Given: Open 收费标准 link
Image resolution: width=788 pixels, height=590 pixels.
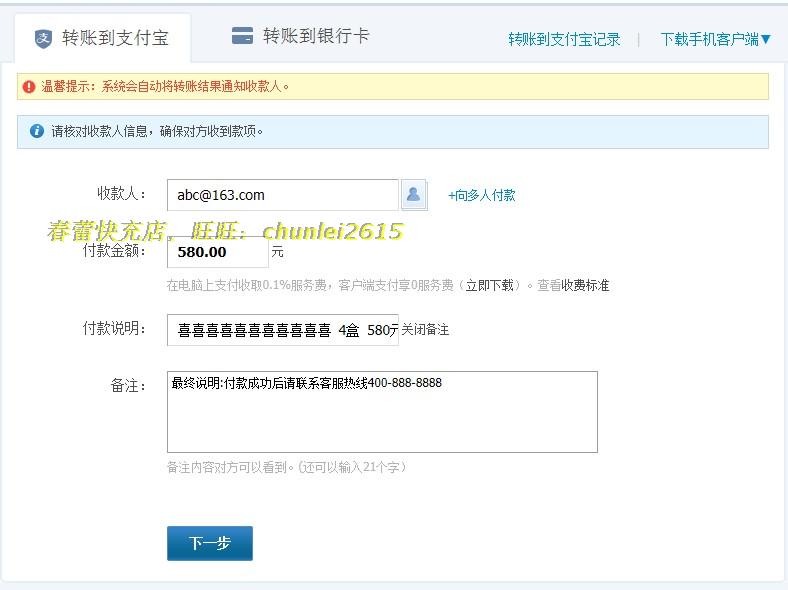Looking at the screenshot, I should coord(585,285).
